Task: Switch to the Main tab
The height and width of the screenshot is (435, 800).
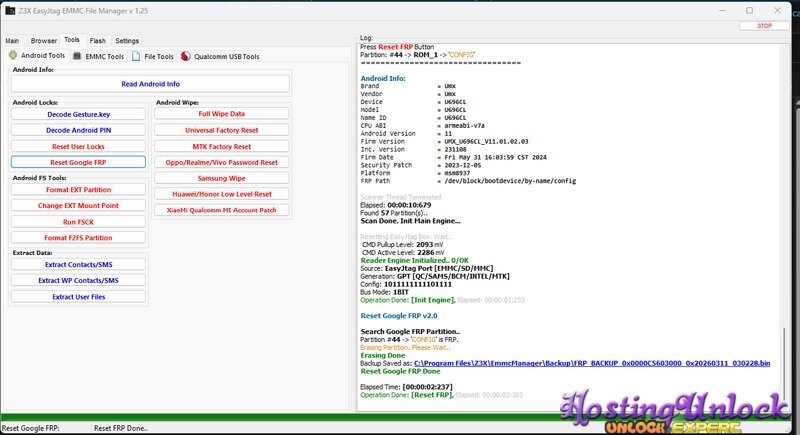Action: tap(12, 41)
